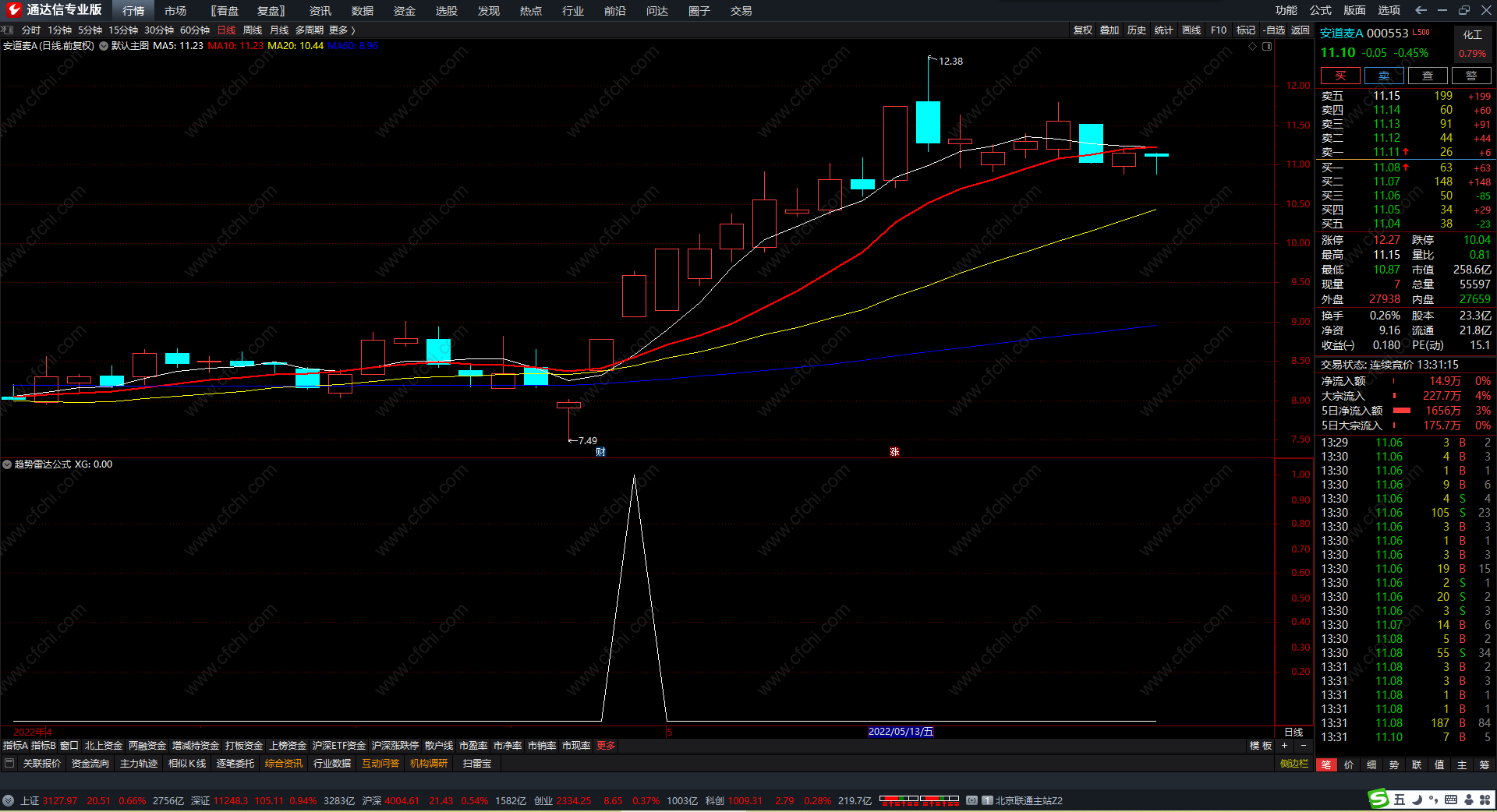Screen dimensions: 1497x812
Task: Open the 公式 formula menu
Action: click(1321, 10)
